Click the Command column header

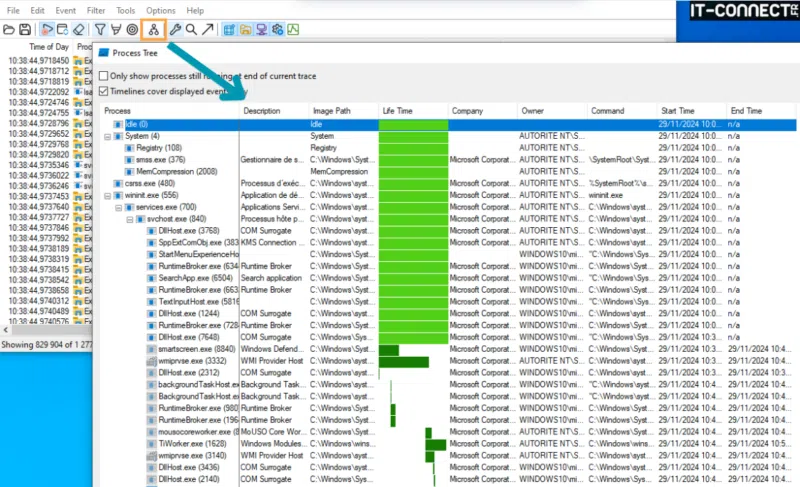(x=621, y=111)
